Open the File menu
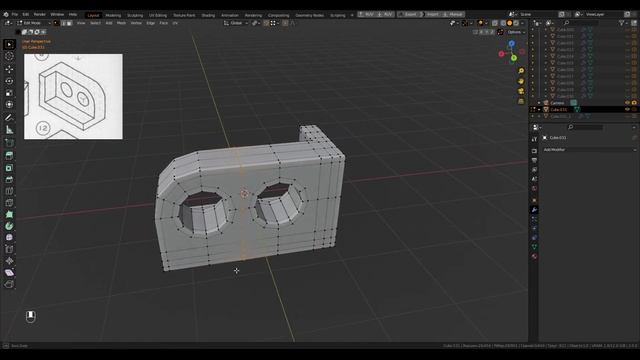 coord(15,14)
